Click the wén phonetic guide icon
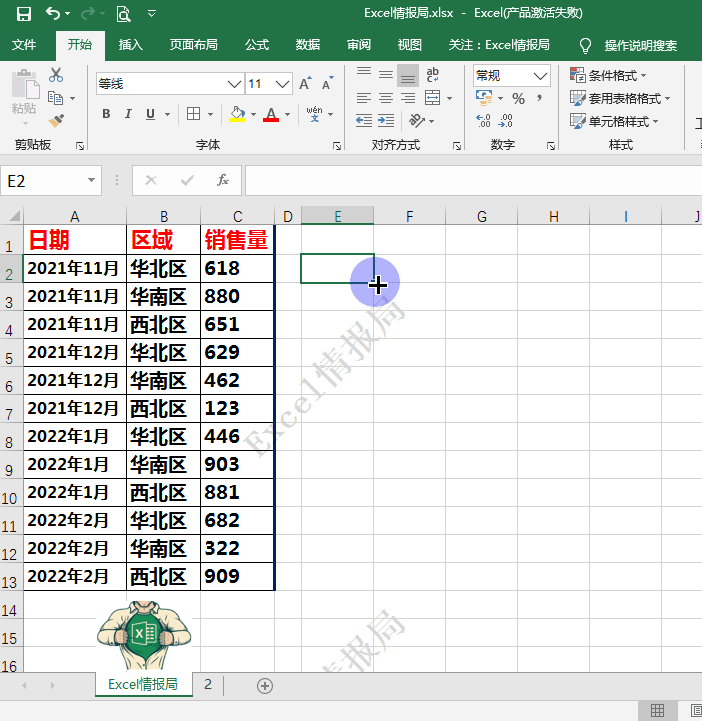 point(314,114)
